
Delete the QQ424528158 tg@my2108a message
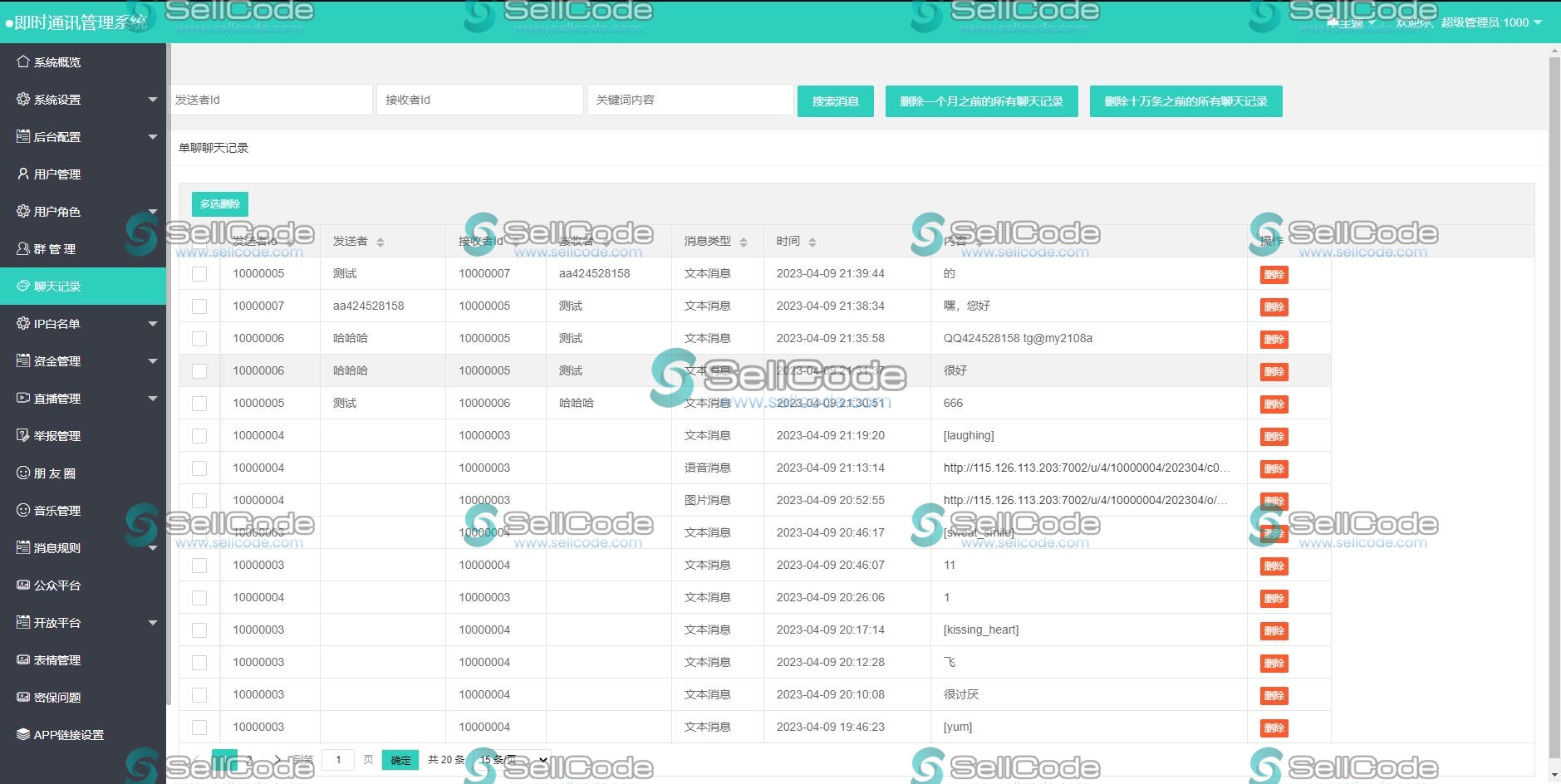(x=1274, y=339)
